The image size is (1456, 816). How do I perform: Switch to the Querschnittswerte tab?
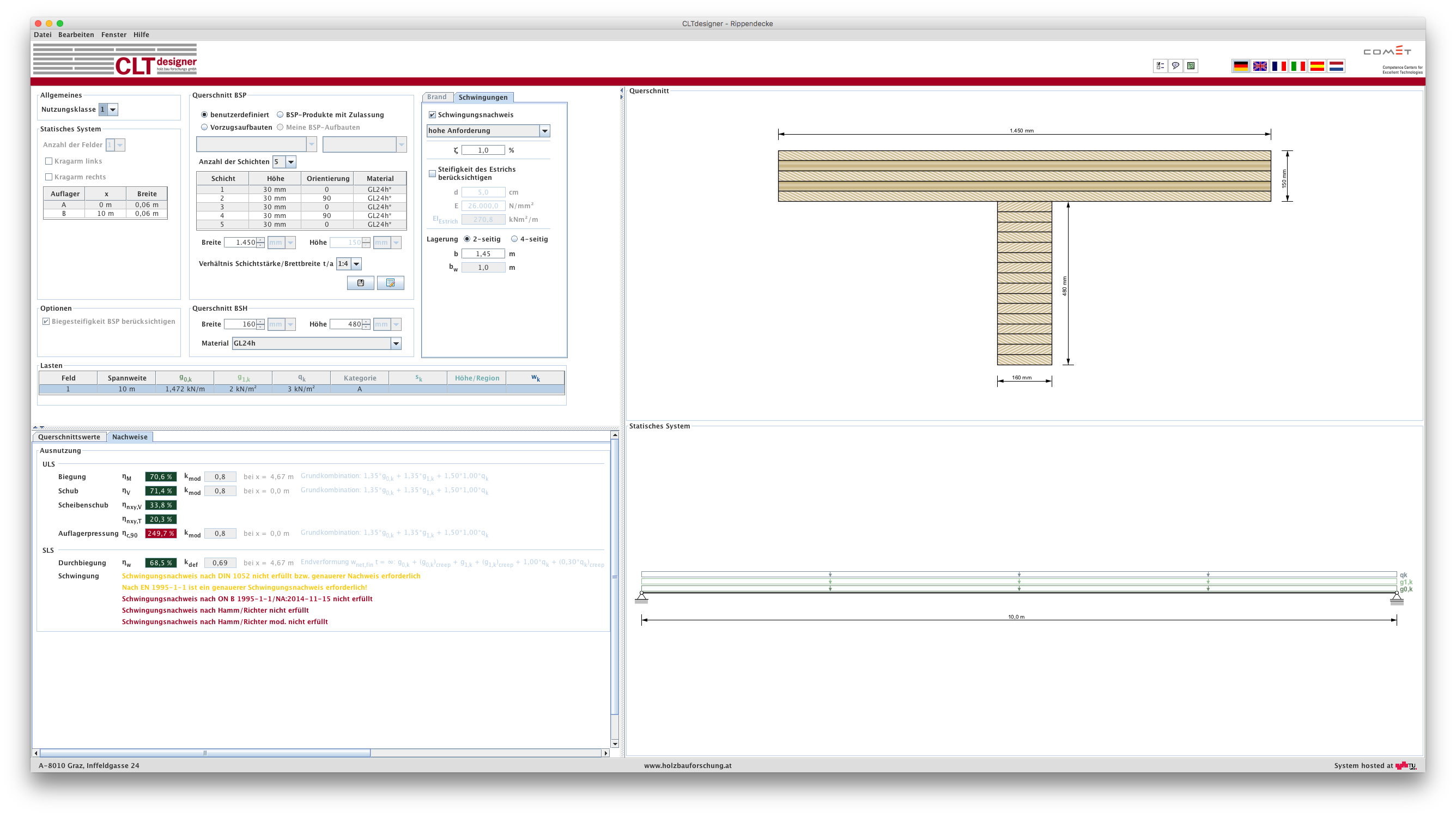click(x=69, y=437)
